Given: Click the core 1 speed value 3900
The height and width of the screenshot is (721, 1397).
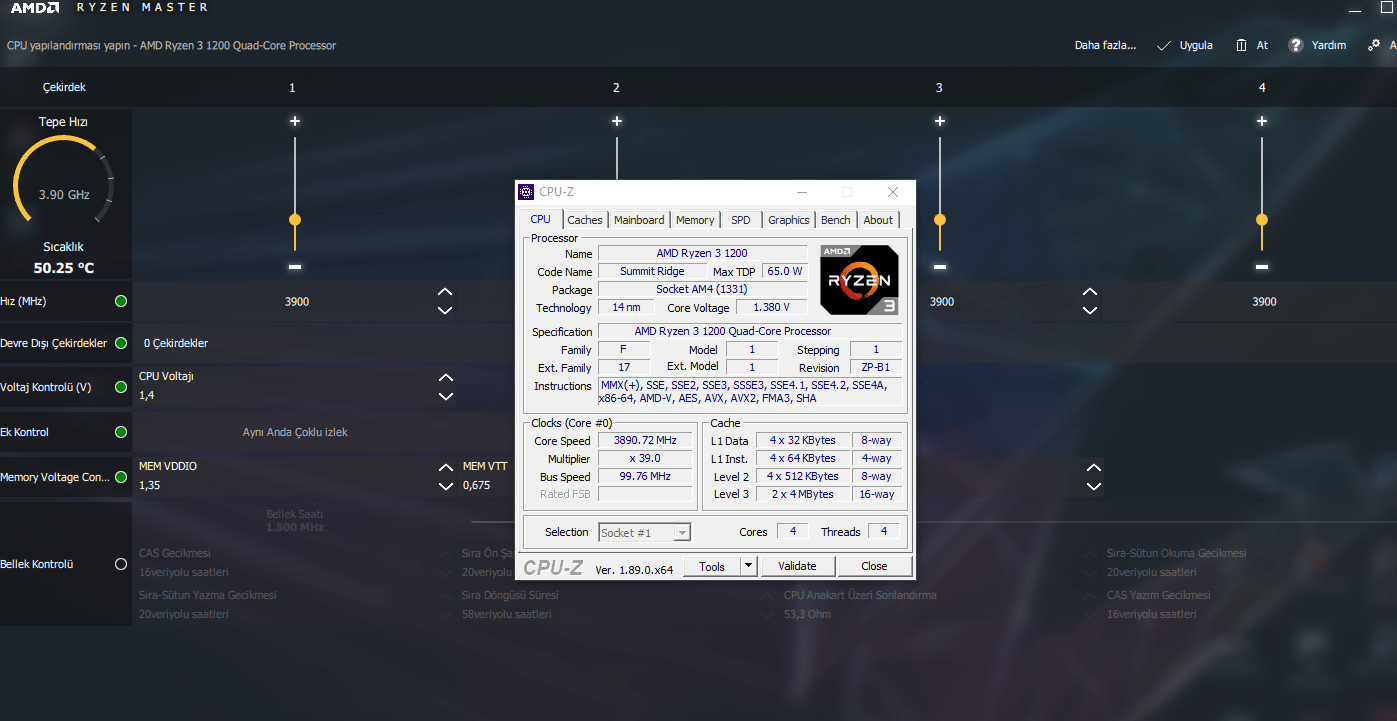Looking at the screenshot, I should point(297,302).
